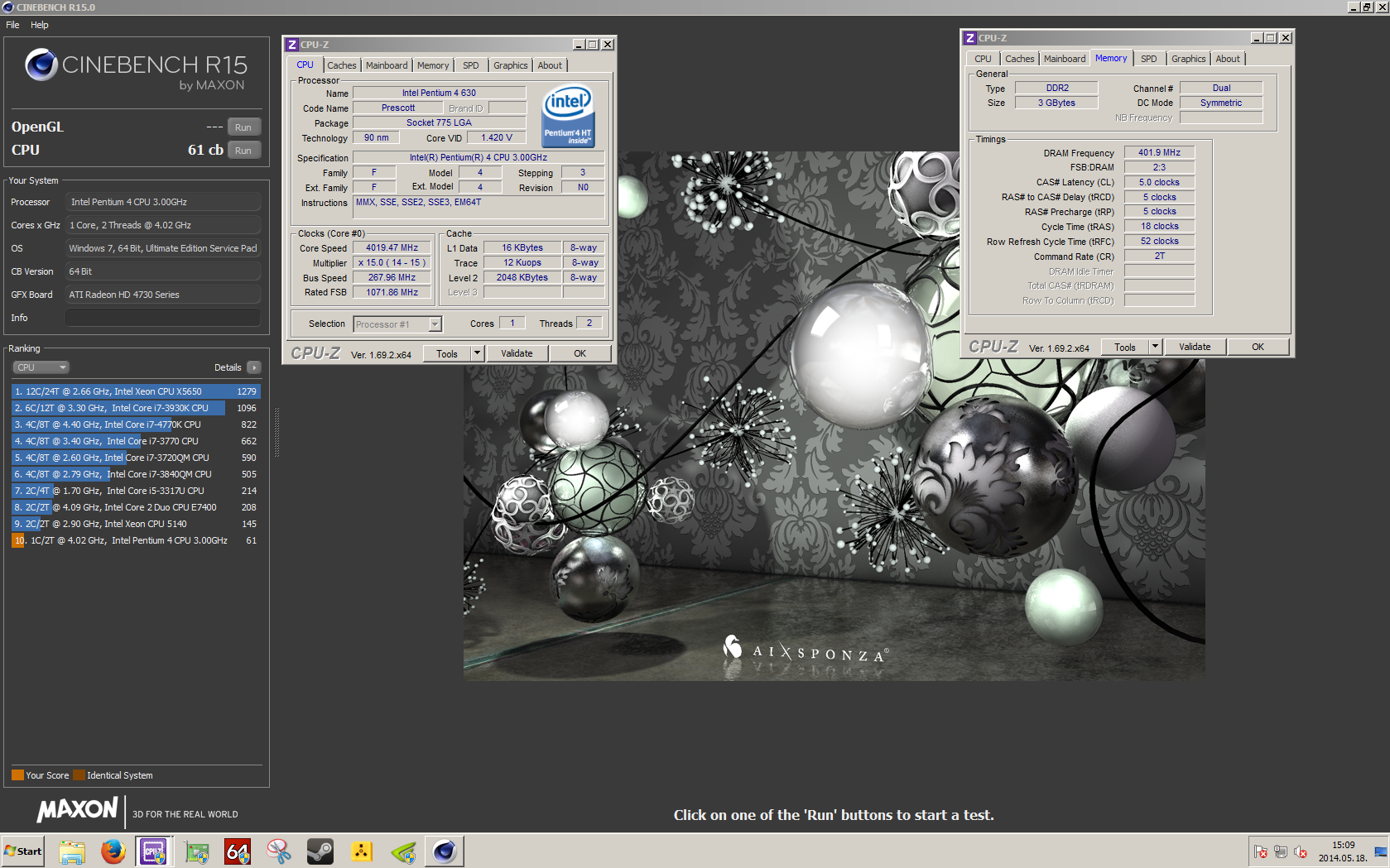
Task: Run the OpenGL benchmark
Action: pyautogui.click(x=243, y=127)
